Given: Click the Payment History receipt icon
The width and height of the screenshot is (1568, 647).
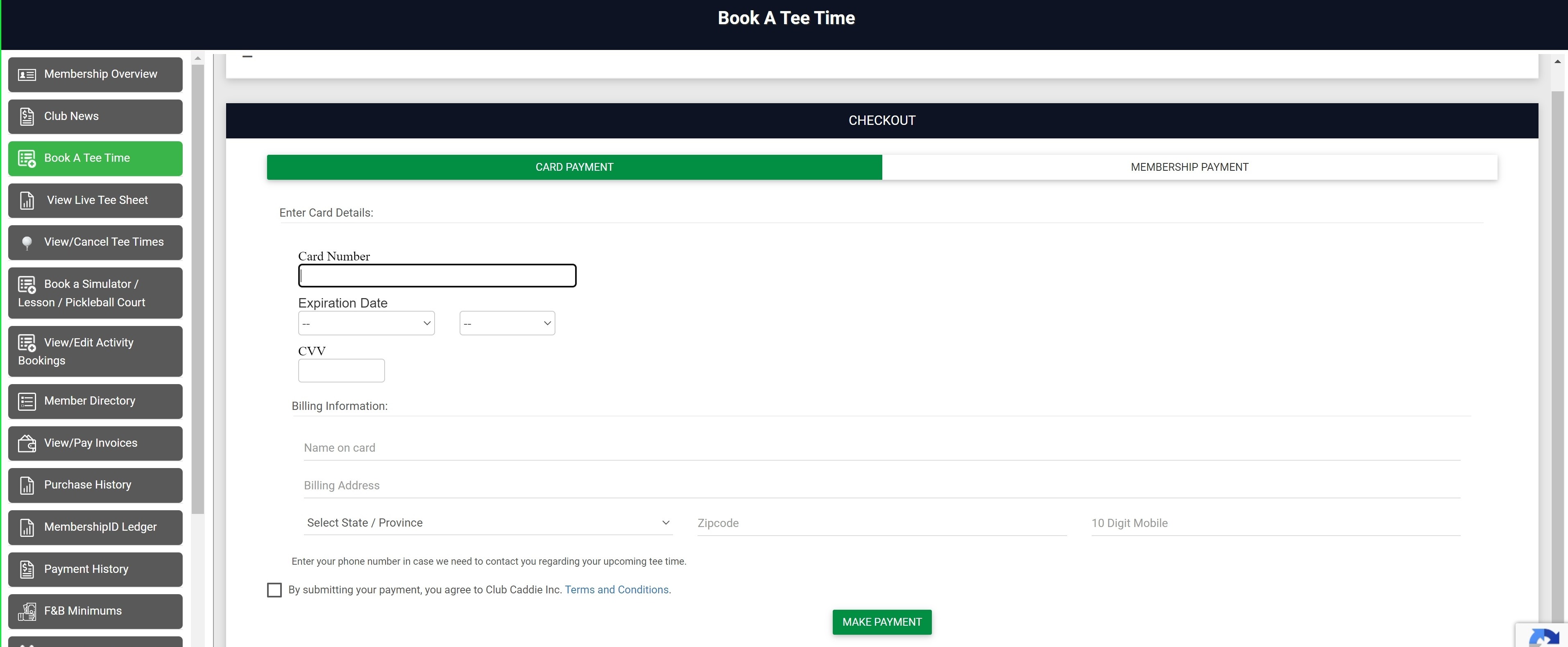Looking at the screenshot, I should [27, 569].
